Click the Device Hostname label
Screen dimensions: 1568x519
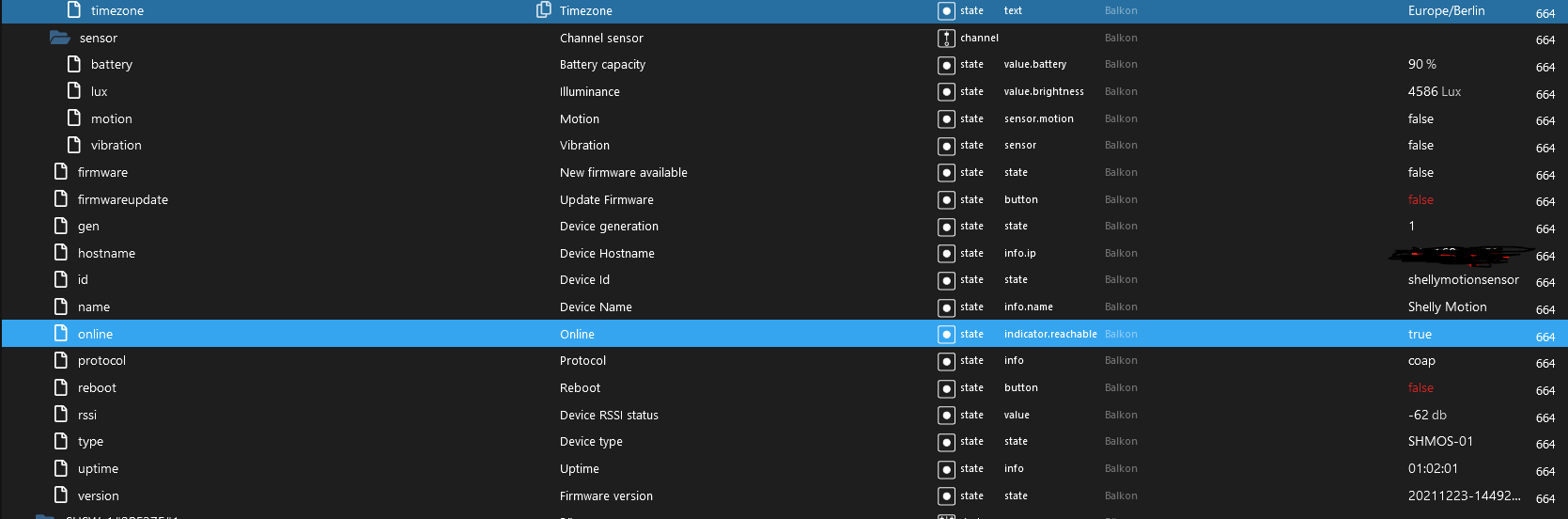[x=607, y=253]
